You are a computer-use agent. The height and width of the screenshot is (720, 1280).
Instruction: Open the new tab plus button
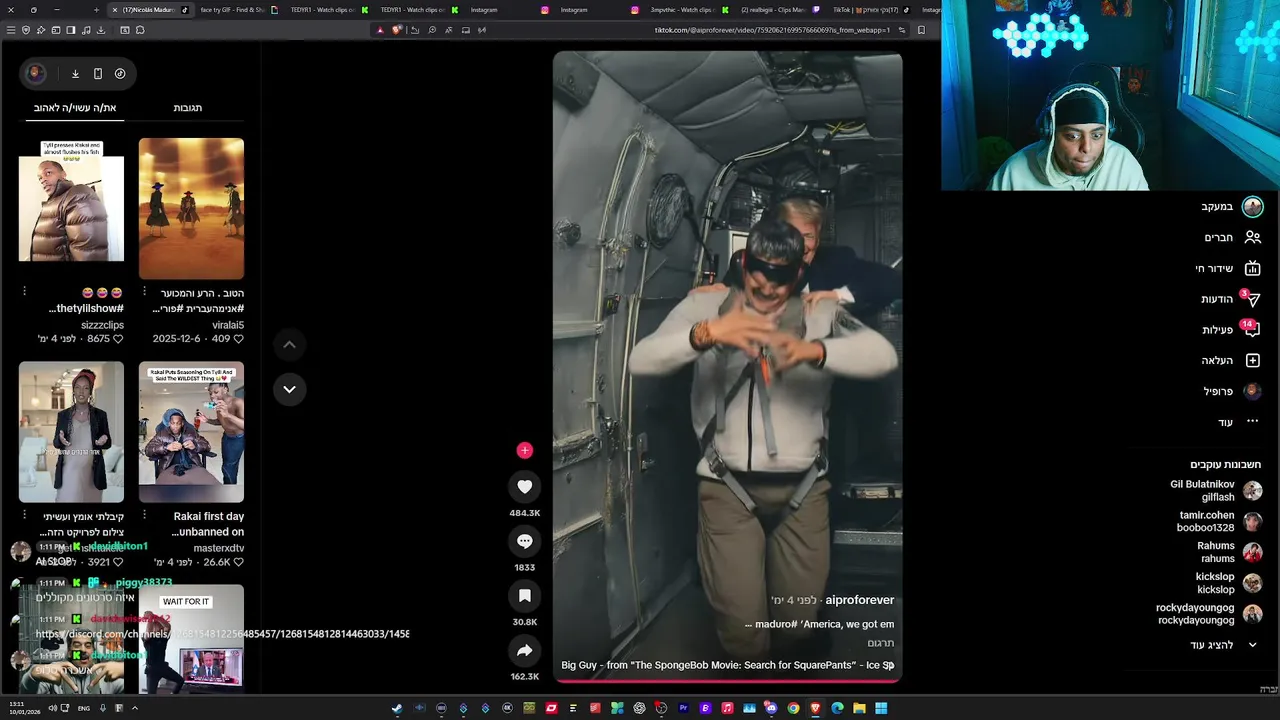[x=96, y=10]
